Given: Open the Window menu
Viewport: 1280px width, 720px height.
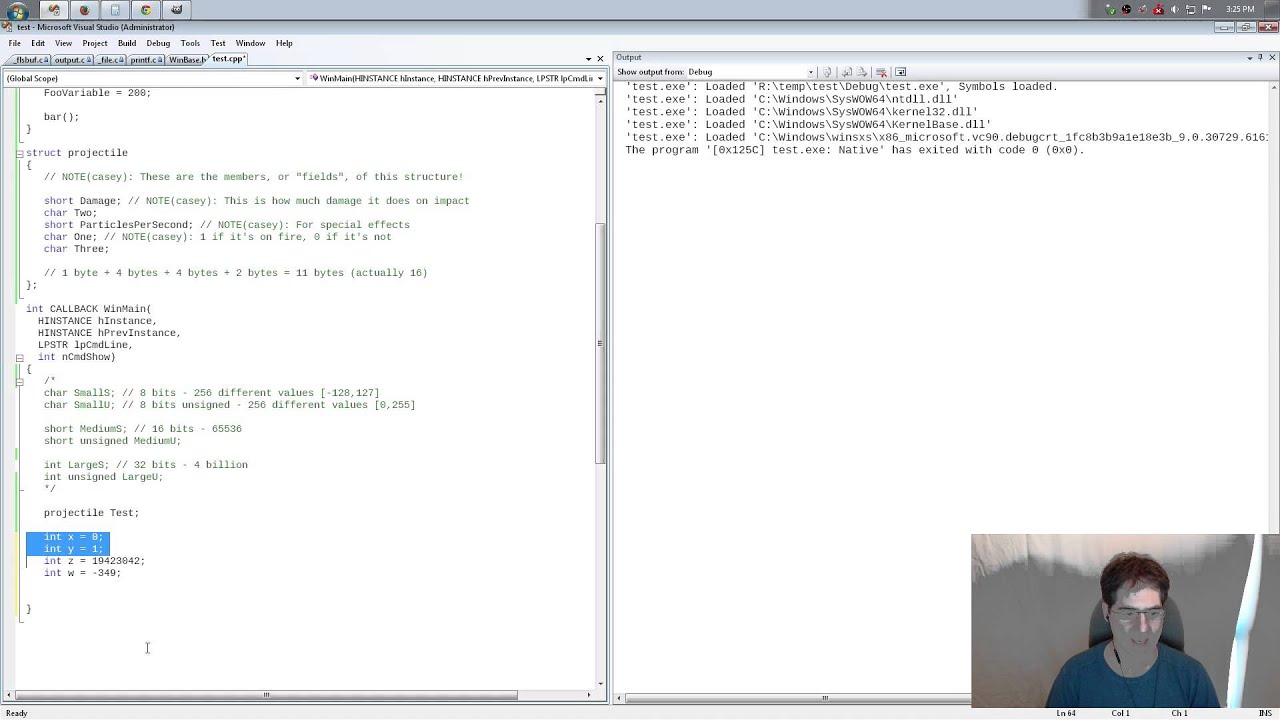Looking at the screenshot, I should pos(250,43).
